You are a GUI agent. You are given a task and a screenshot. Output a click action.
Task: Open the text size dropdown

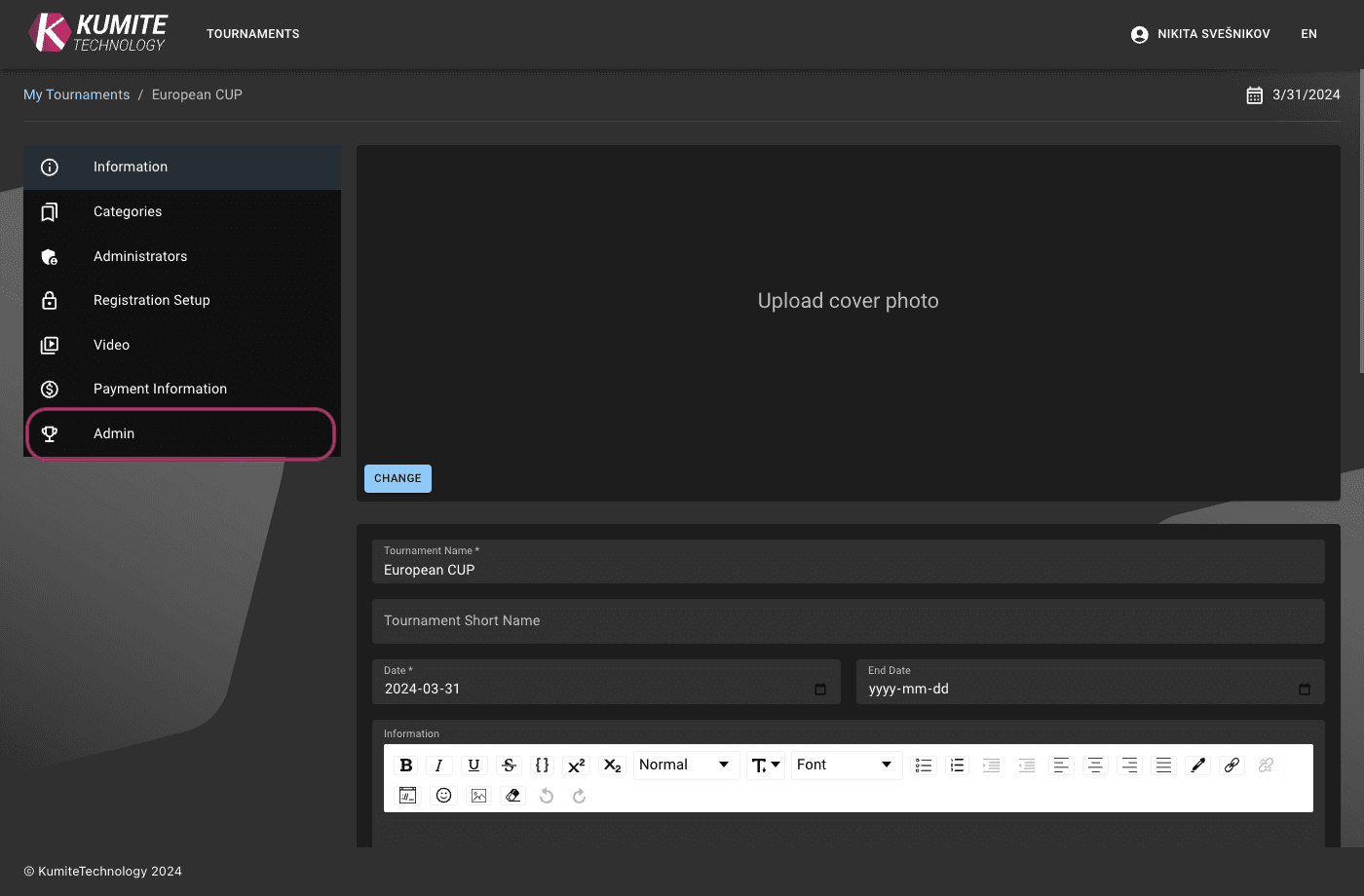tap(765, 765)
